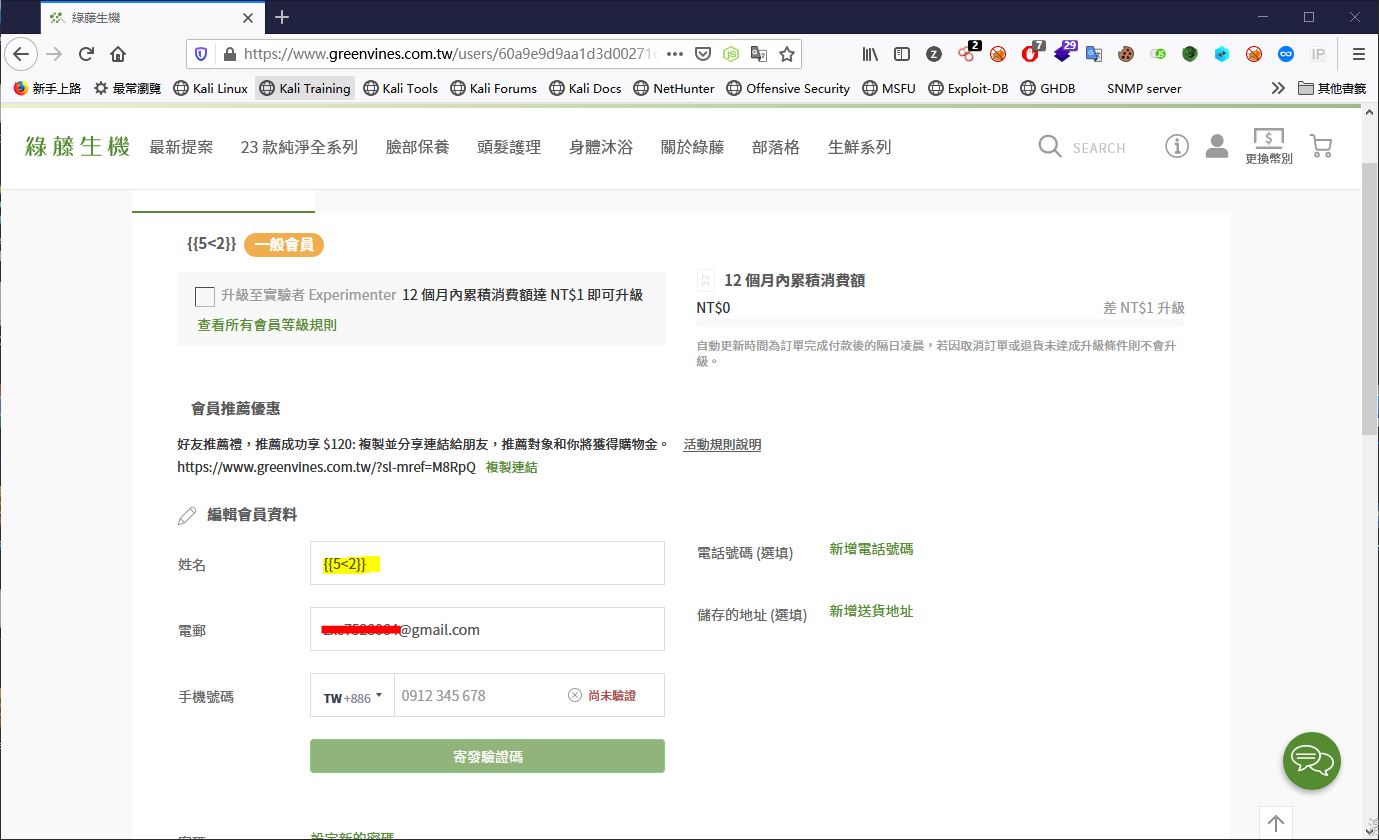Open the Offensive Security bookmark
Image resolution: width=1379 pixels, height=840 pixels.
tap(788, 88)
